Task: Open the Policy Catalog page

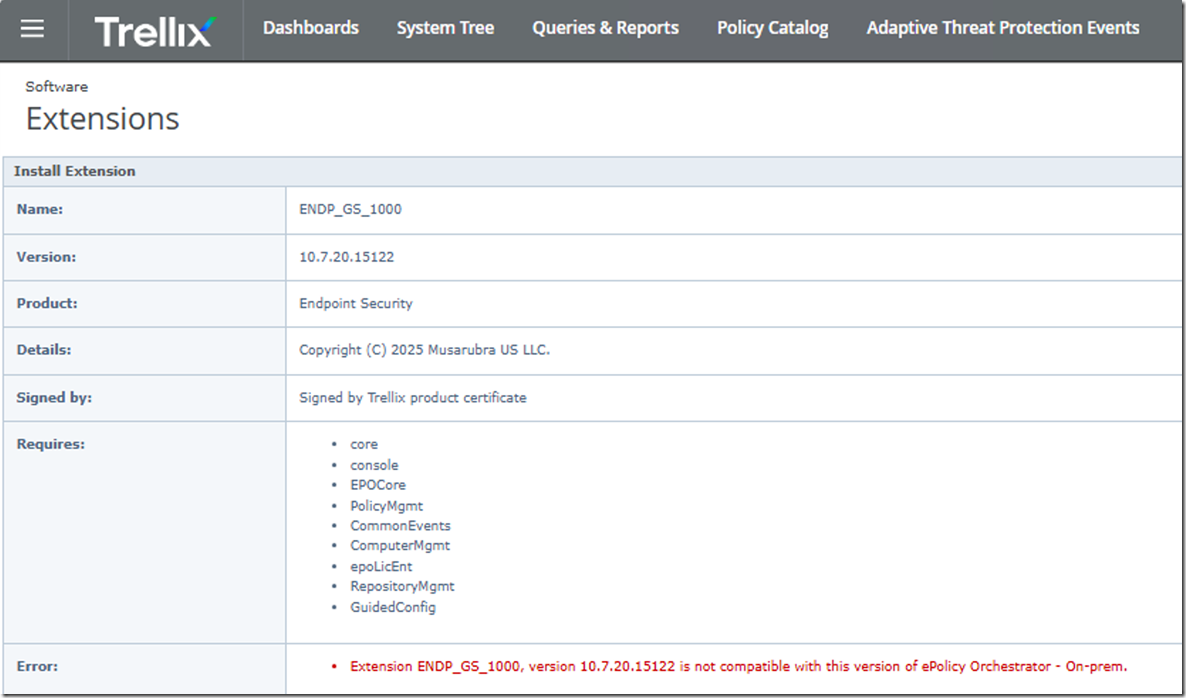Action: coord(772,28)
